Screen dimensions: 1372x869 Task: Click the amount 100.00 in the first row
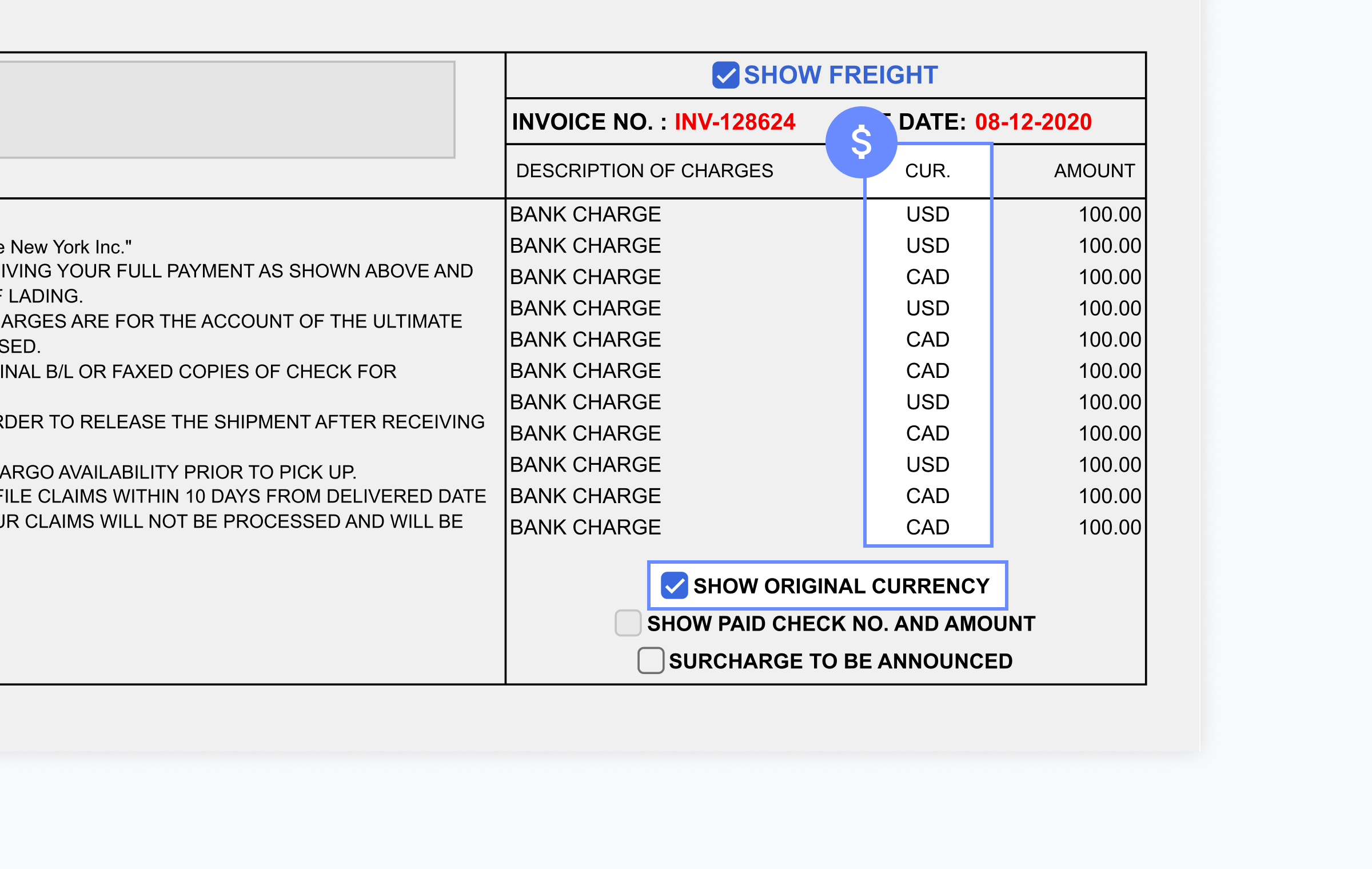[x=1109, y=214]
